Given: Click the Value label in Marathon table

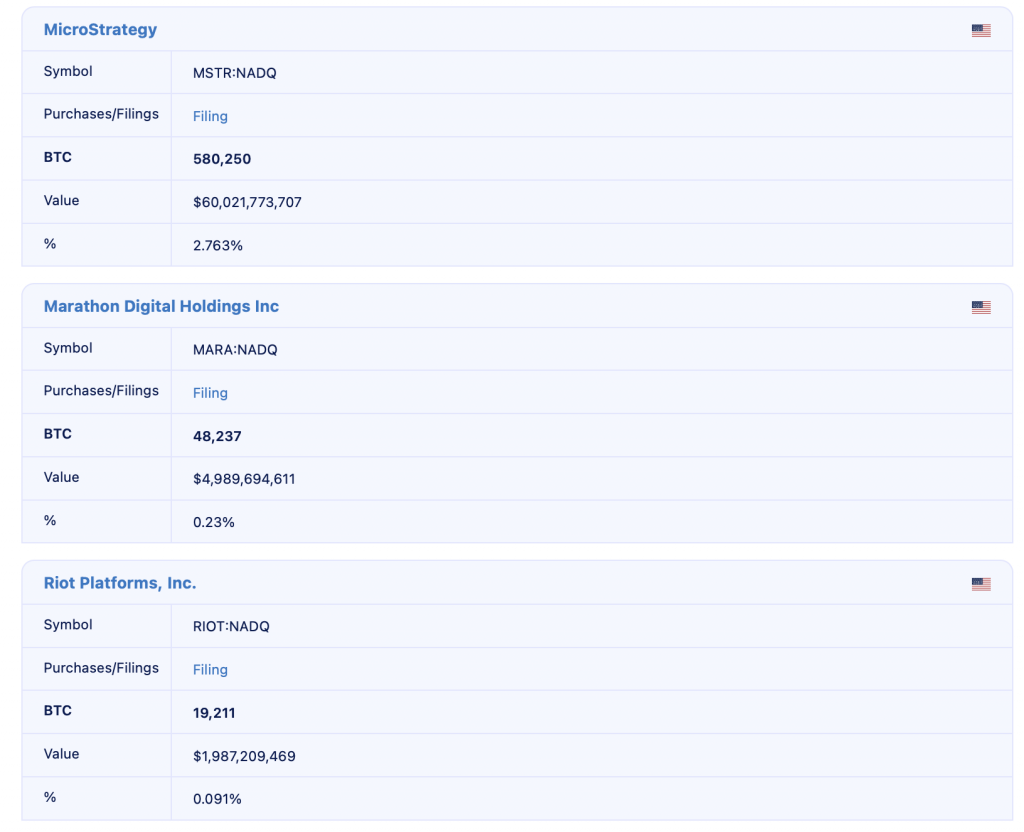Looking at the screenshot, I should point(61,477).
